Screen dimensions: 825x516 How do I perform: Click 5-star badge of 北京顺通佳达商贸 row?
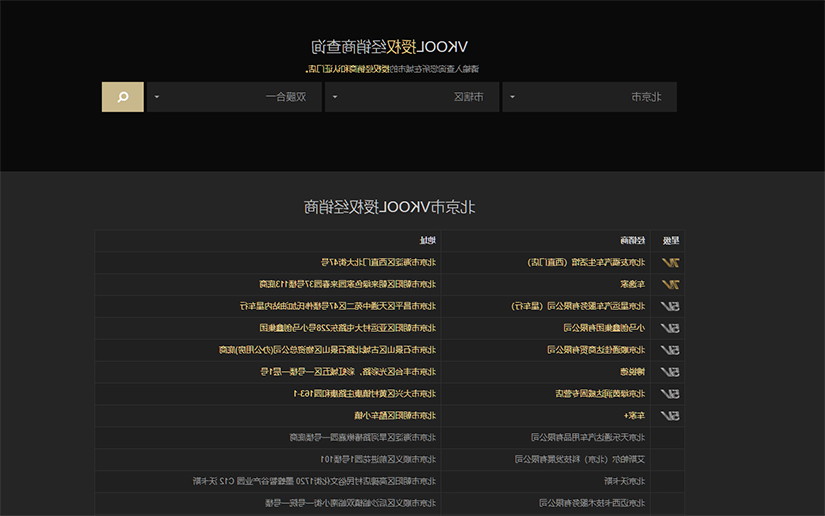(670, 350)
